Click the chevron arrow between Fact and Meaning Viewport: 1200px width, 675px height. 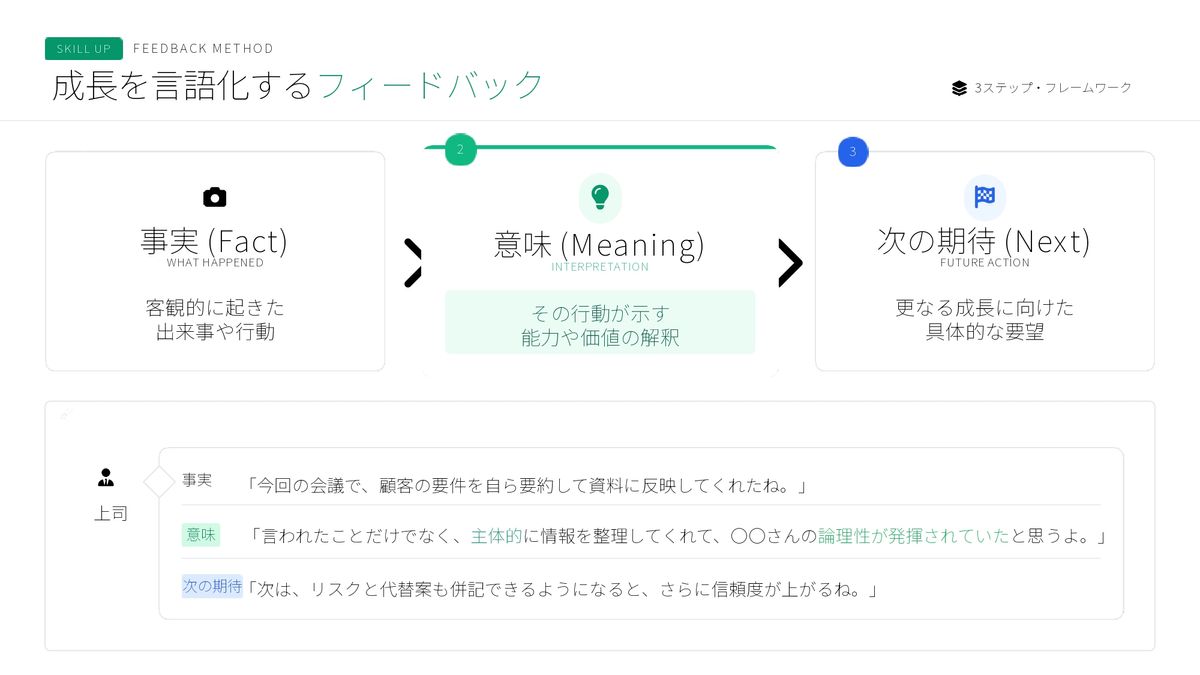412,263
